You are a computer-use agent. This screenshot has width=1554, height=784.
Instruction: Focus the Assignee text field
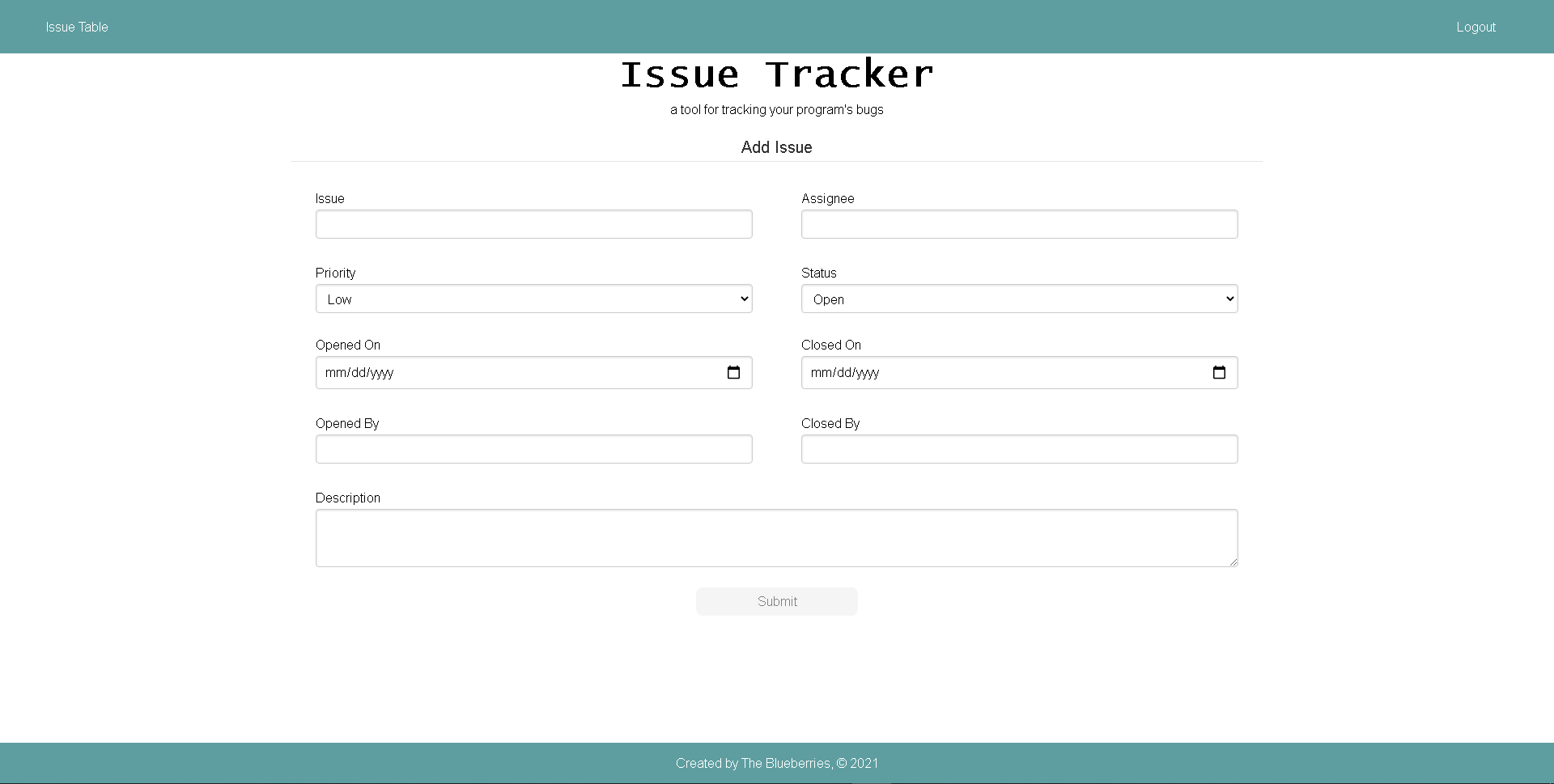tap(1020, 224)
